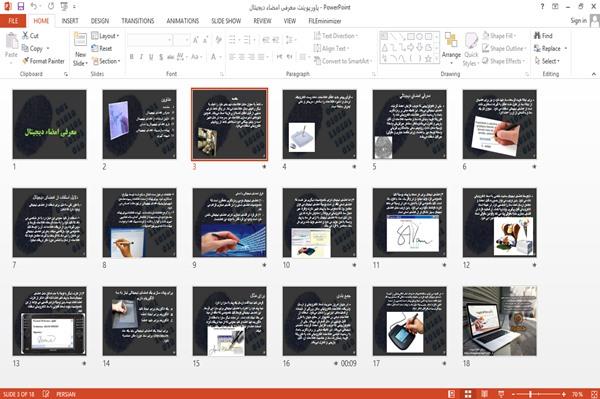Select the Format Painter tool
This screenshot has width=600, height=399.
coord(43,61)
